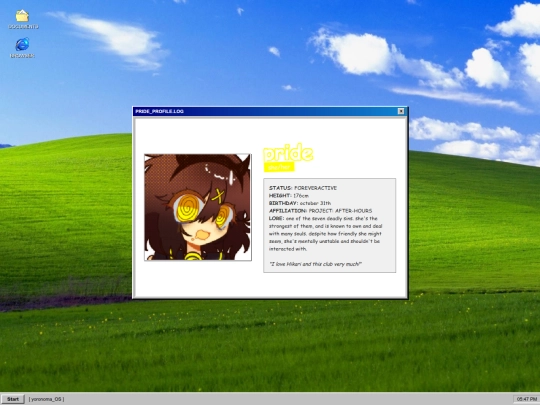Click the yellow 'pride' name heading
The width and height of the screenshot is (540, 405).
tap(288, 153)
